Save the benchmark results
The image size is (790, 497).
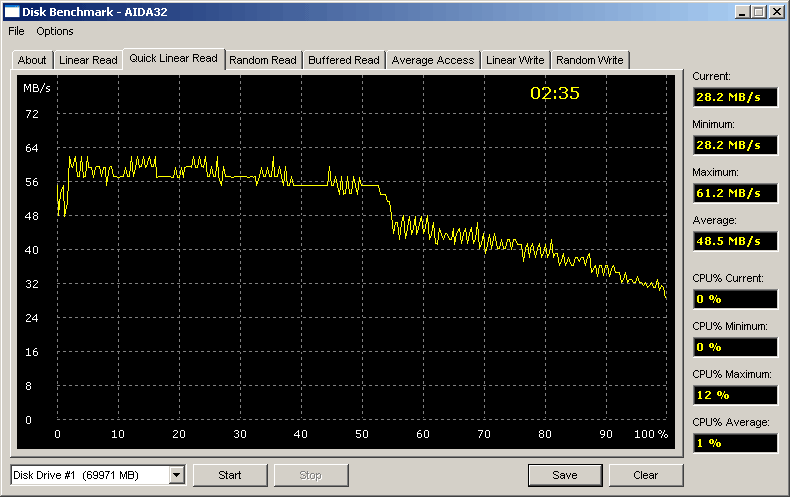tap(565, 475)
